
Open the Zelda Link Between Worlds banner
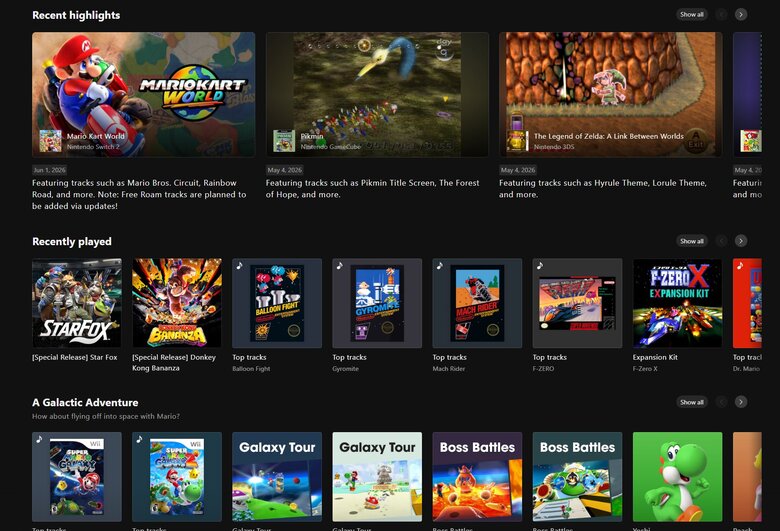tap(610, 95)
